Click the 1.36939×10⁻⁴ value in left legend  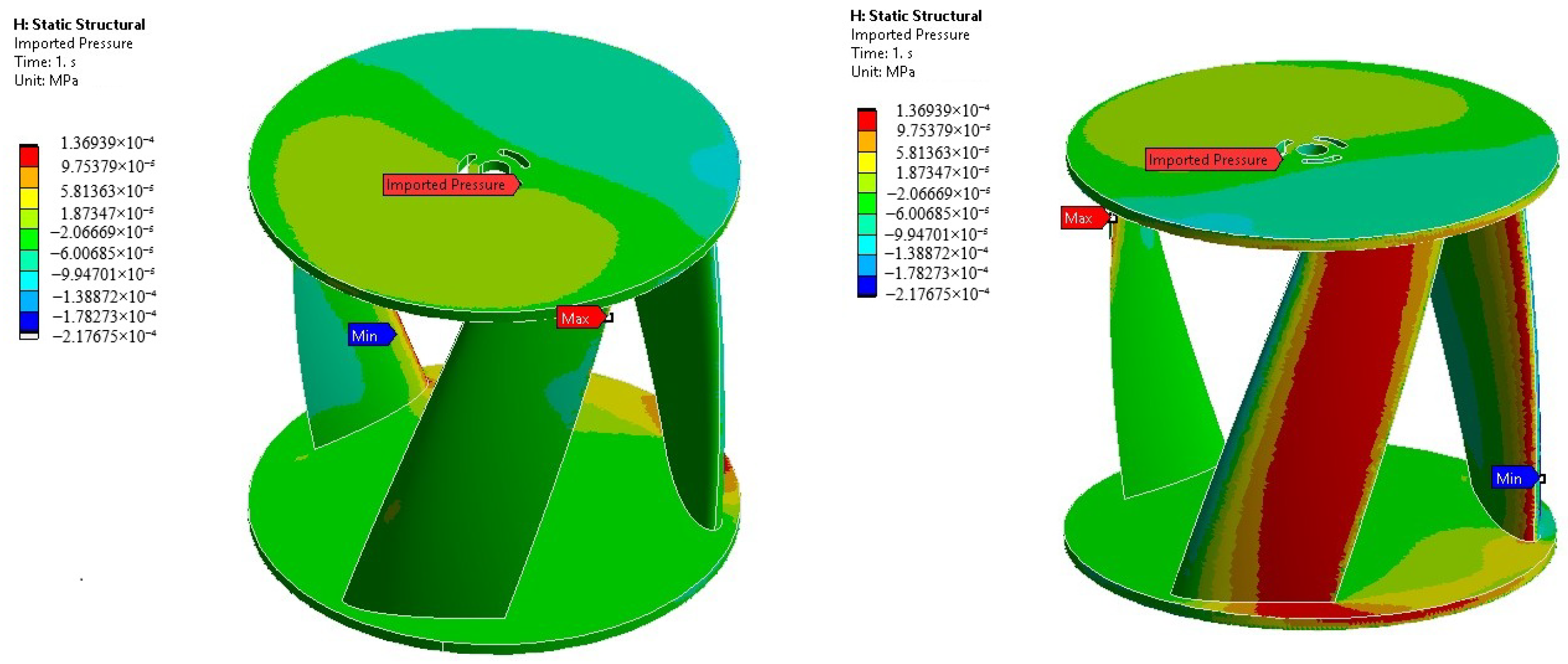coord(107,143)
